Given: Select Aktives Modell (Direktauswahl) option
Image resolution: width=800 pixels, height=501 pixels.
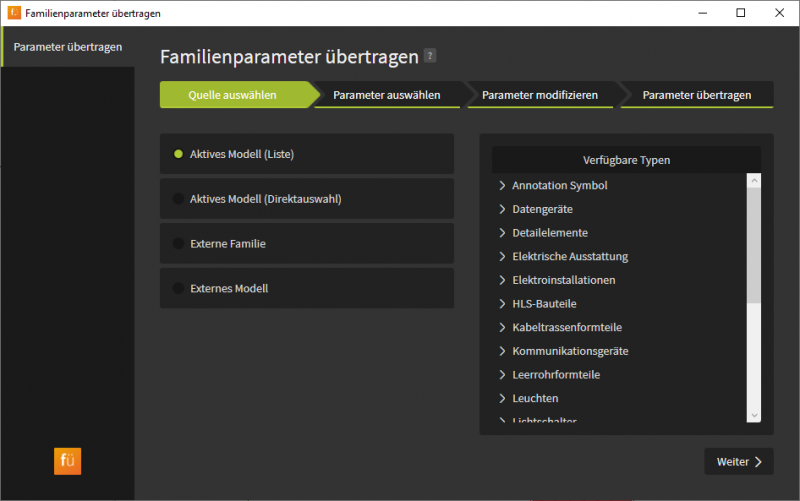Looking at the screenshot, I should 178,199.
